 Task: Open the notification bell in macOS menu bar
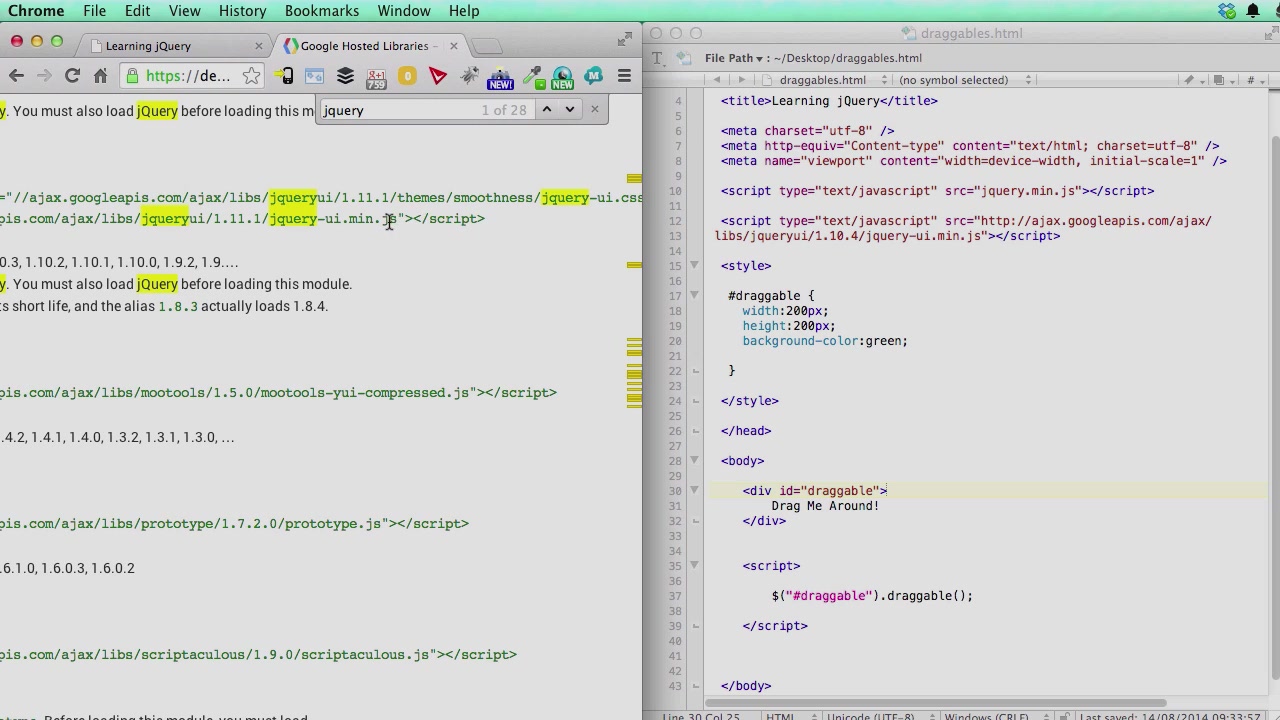(x=1252, y=11)
